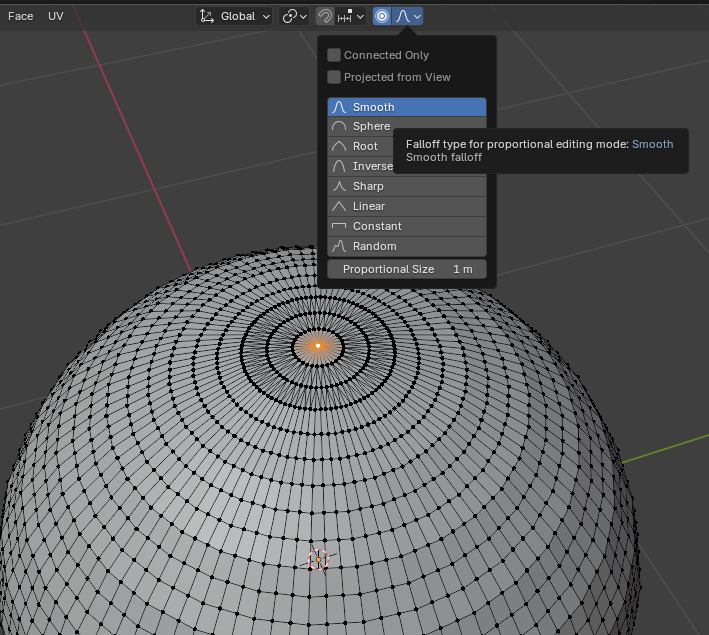709x635 pixels.
Task: Select the Random falloff option
Action: click(407, 246)
